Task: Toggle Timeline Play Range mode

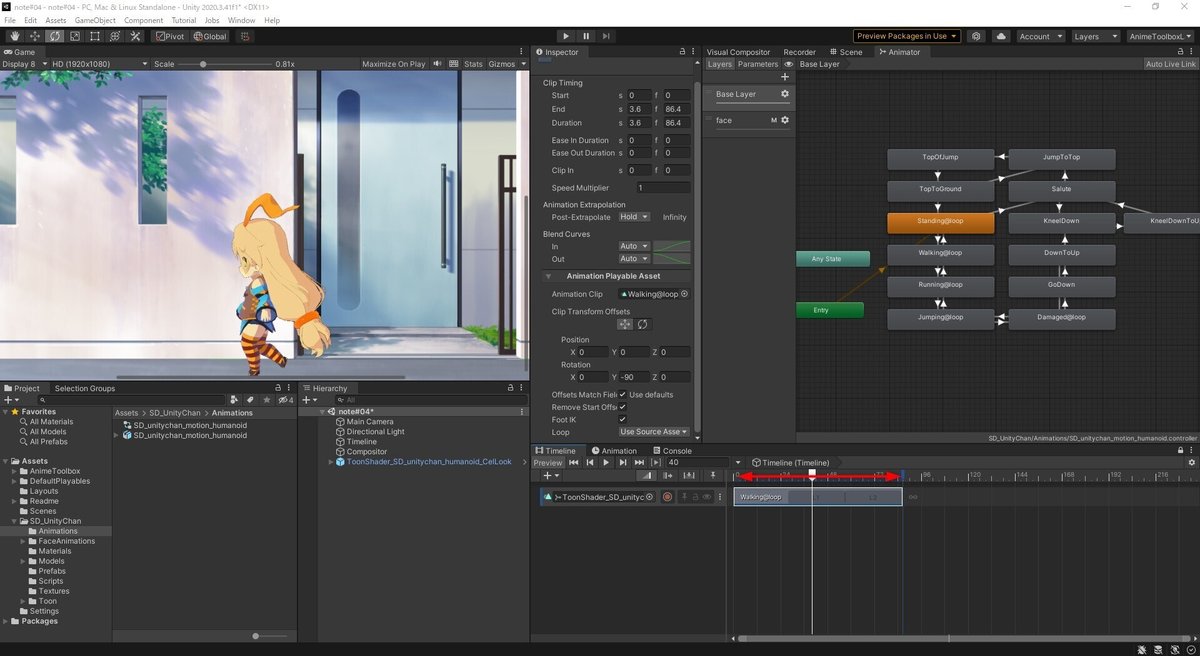Action: pos(656,463)
